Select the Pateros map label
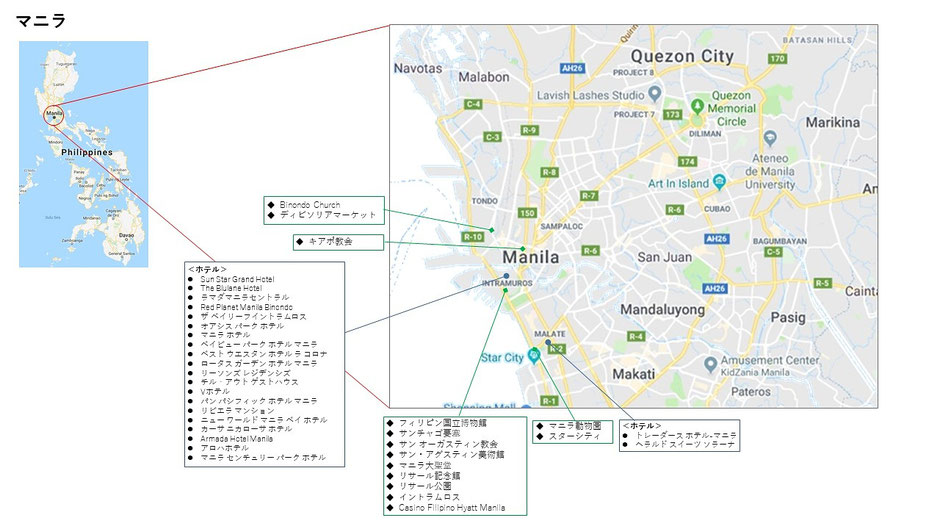Image resolution: width=940 pixels, height=529 pixels. pyautogui.click(x=751, y=392)
